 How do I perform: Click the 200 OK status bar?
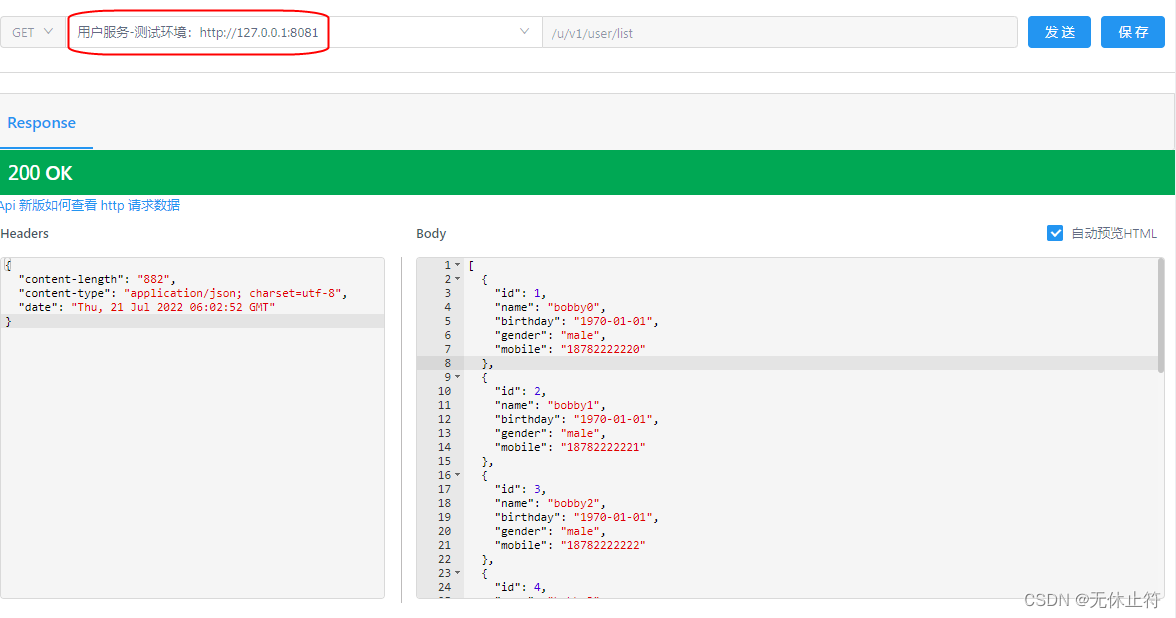(x=588, y=172)
